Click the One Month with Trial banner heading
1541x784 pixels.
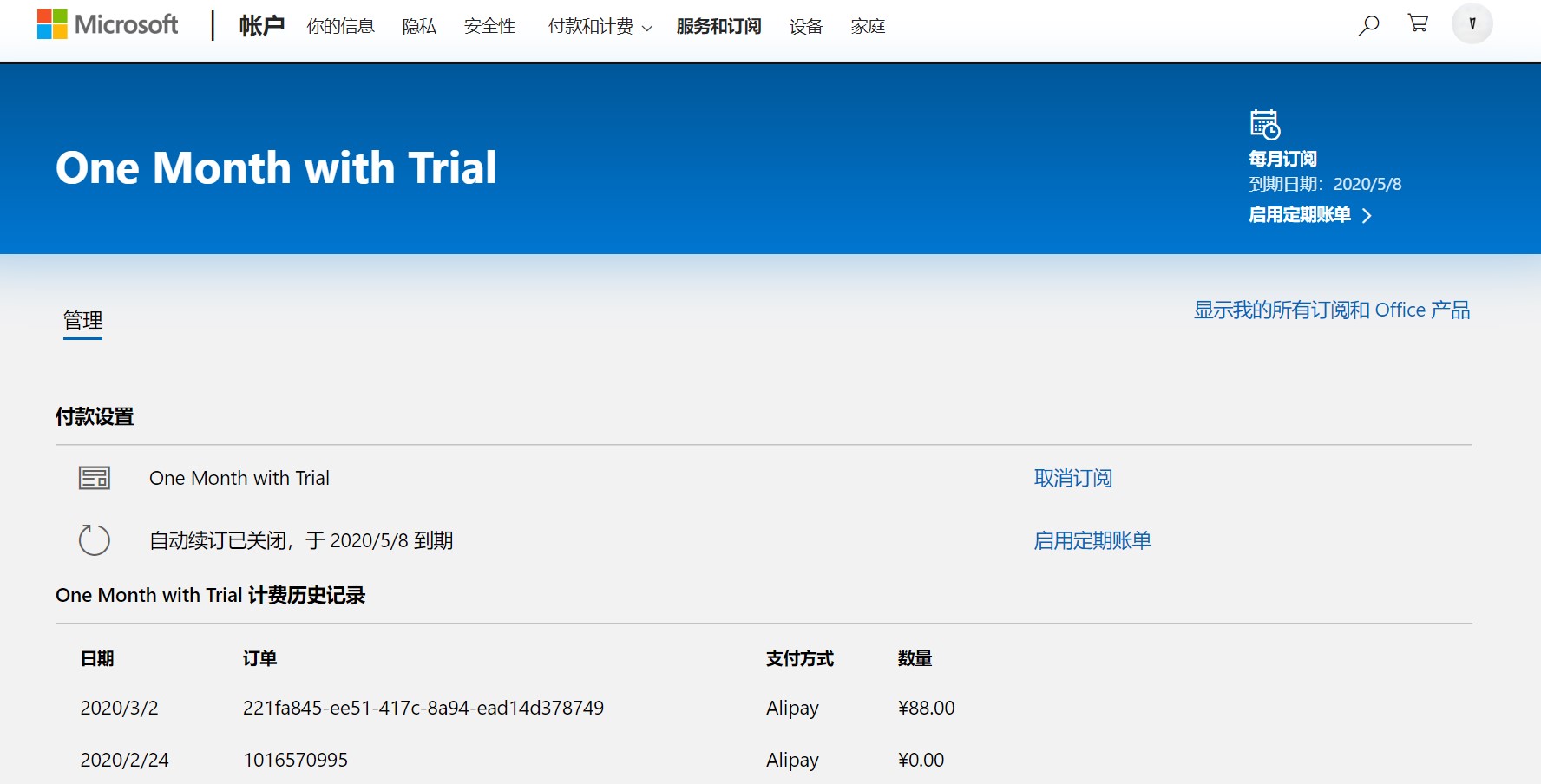(276, 167)
